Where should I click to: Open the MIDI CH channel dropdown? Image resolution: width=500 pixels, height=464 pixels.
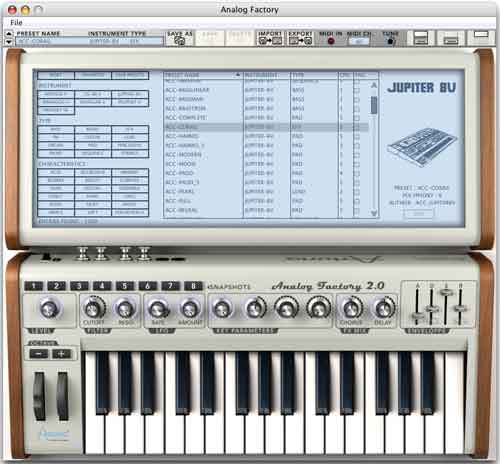(359, 41)
